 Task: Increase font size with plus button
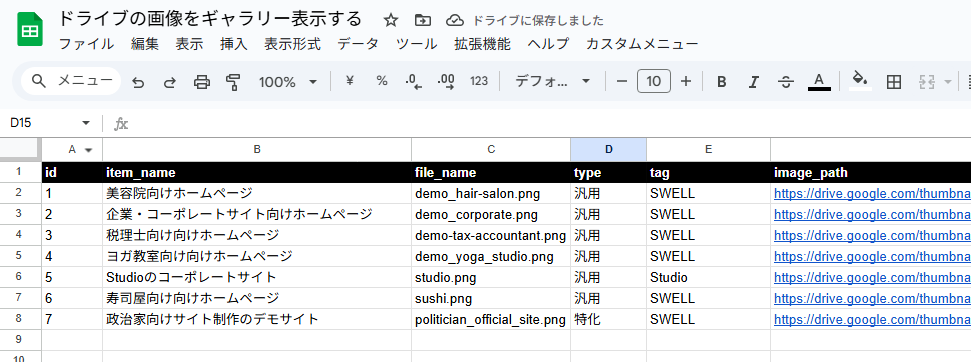tap(686, 81)
